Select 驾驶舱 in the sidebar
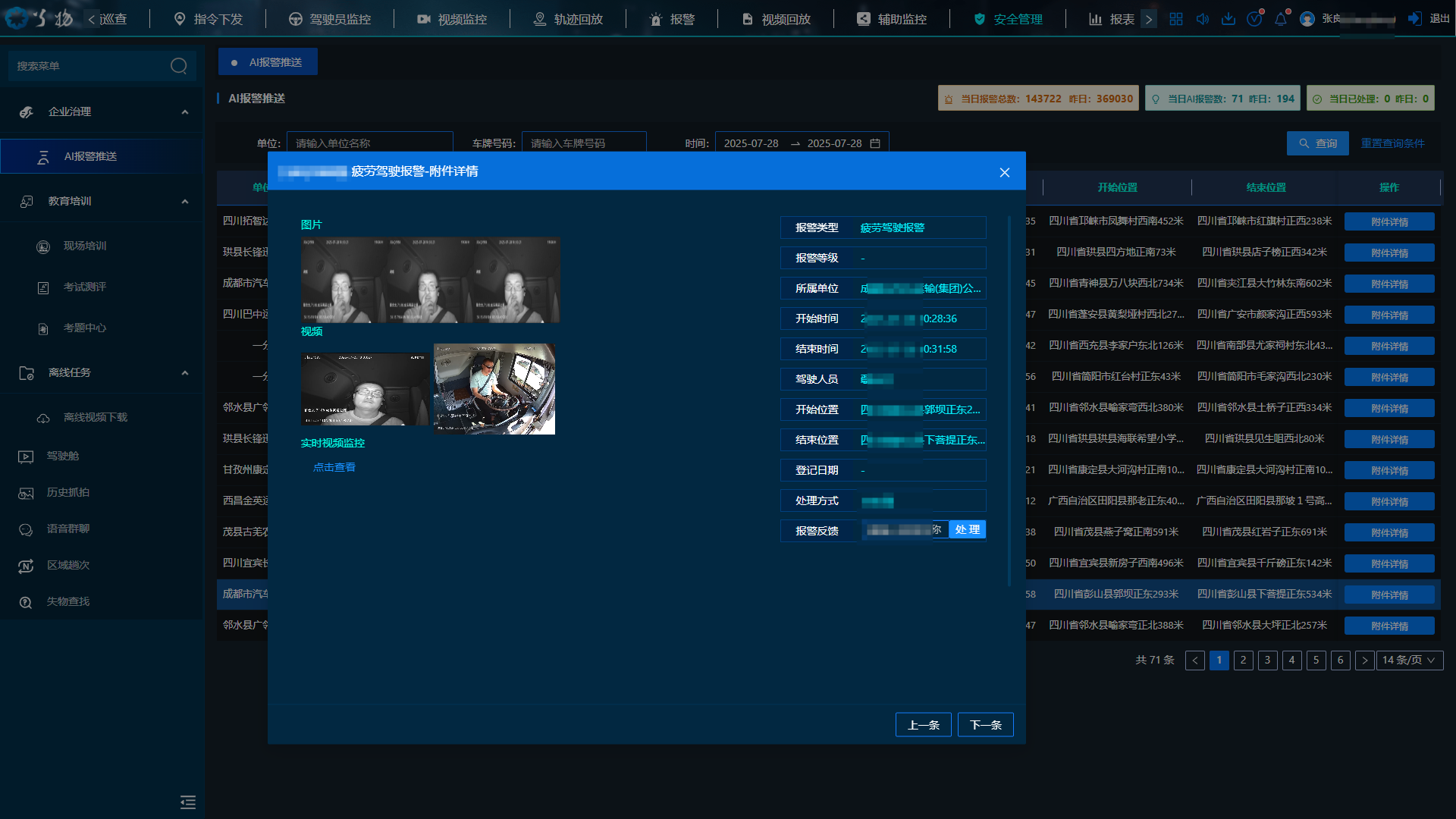The image size is (1456, 819). [x=63, y=457]
